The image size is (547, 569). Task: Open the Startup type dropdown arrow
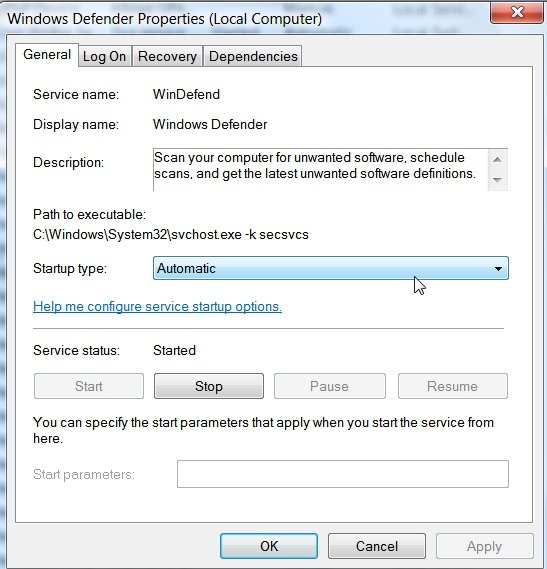tap(498, 269)
